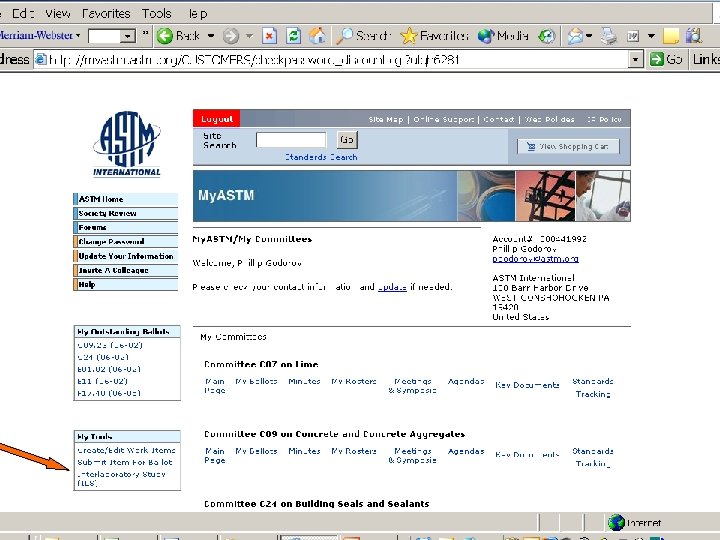Screen dimensions: 720x540
Task: Click the yellow folder toolbar icon
Action: pos(670,36)
